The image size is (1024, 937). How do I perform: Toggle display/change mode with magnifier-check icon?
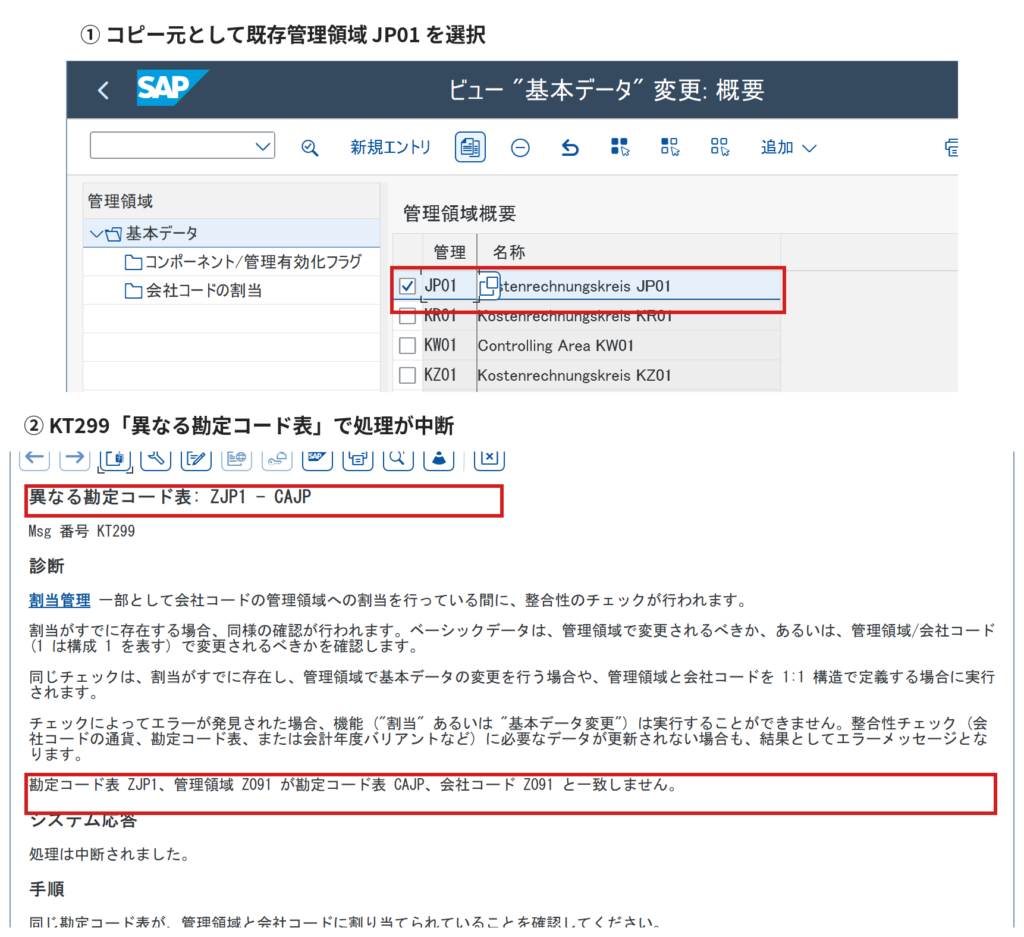click(x=310, y=148)
